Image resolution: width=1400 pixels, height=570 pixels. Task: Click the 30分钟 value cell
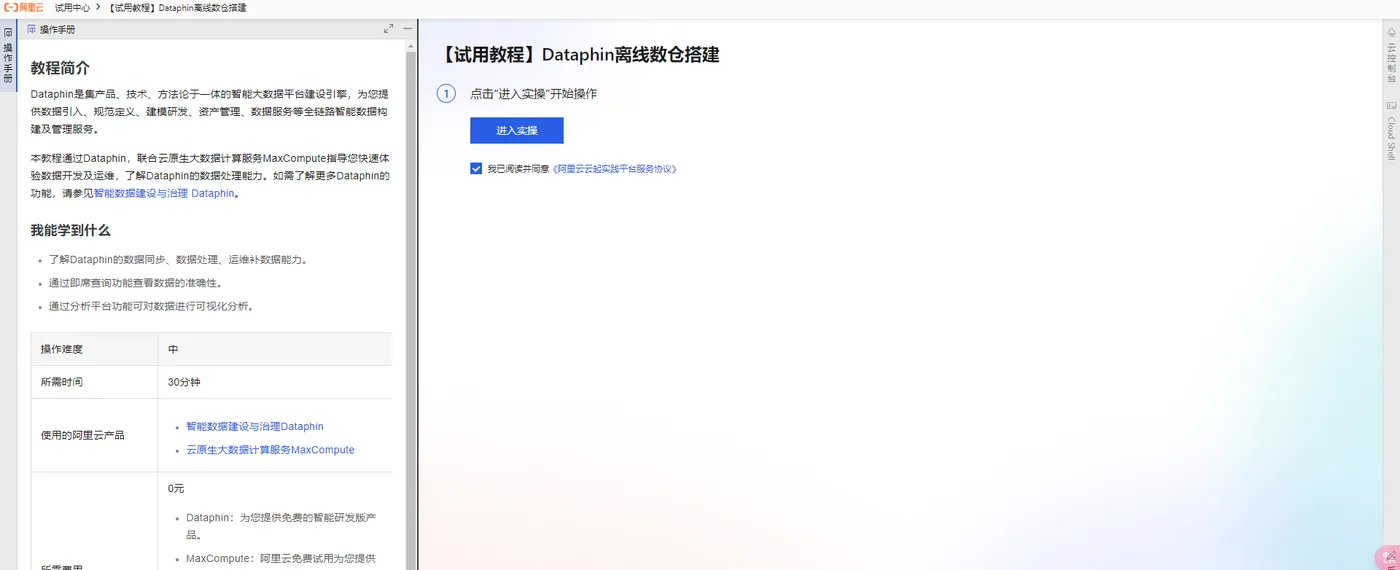point(275,382)
